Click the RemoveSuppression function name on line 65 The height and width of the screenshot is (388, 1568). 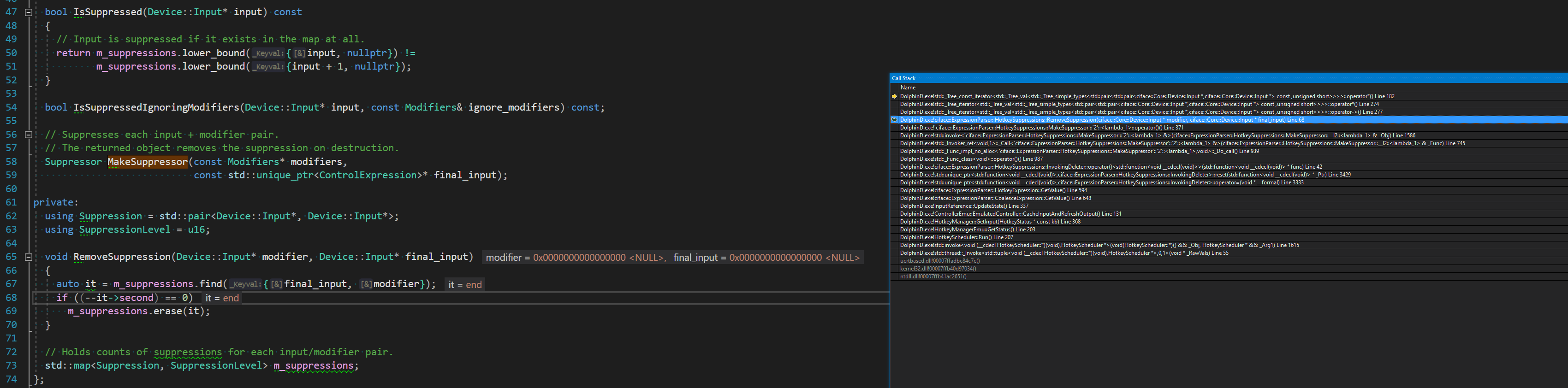pyautogui.click(x=122, y=257)
